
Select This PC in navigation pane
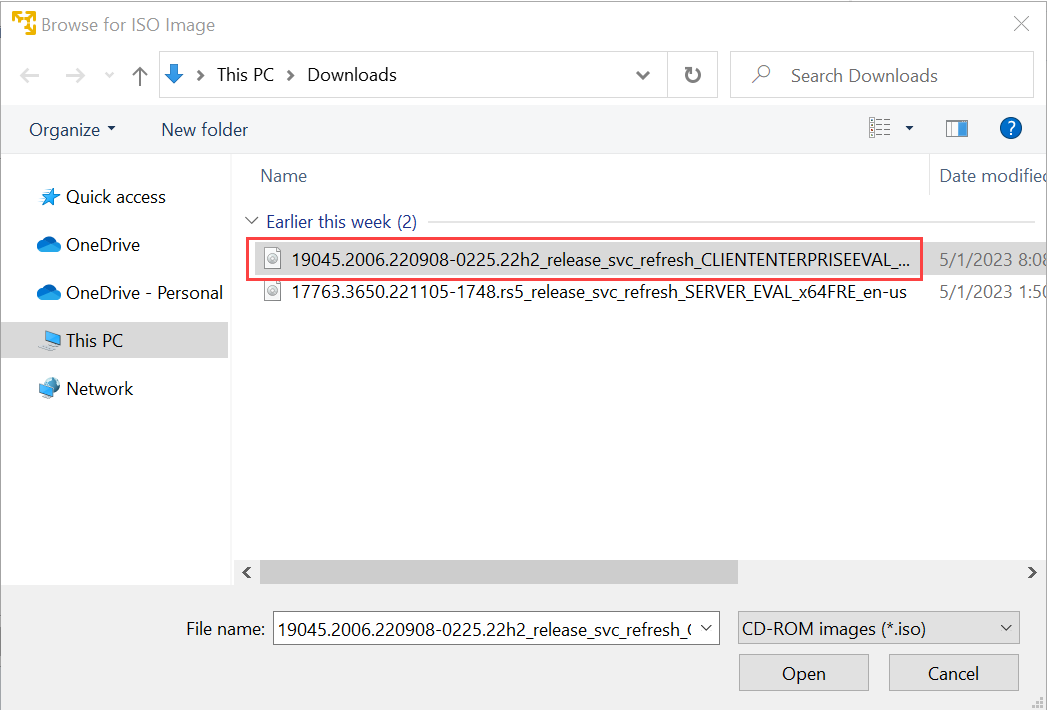pyautogui.click(x=115, y=341)
